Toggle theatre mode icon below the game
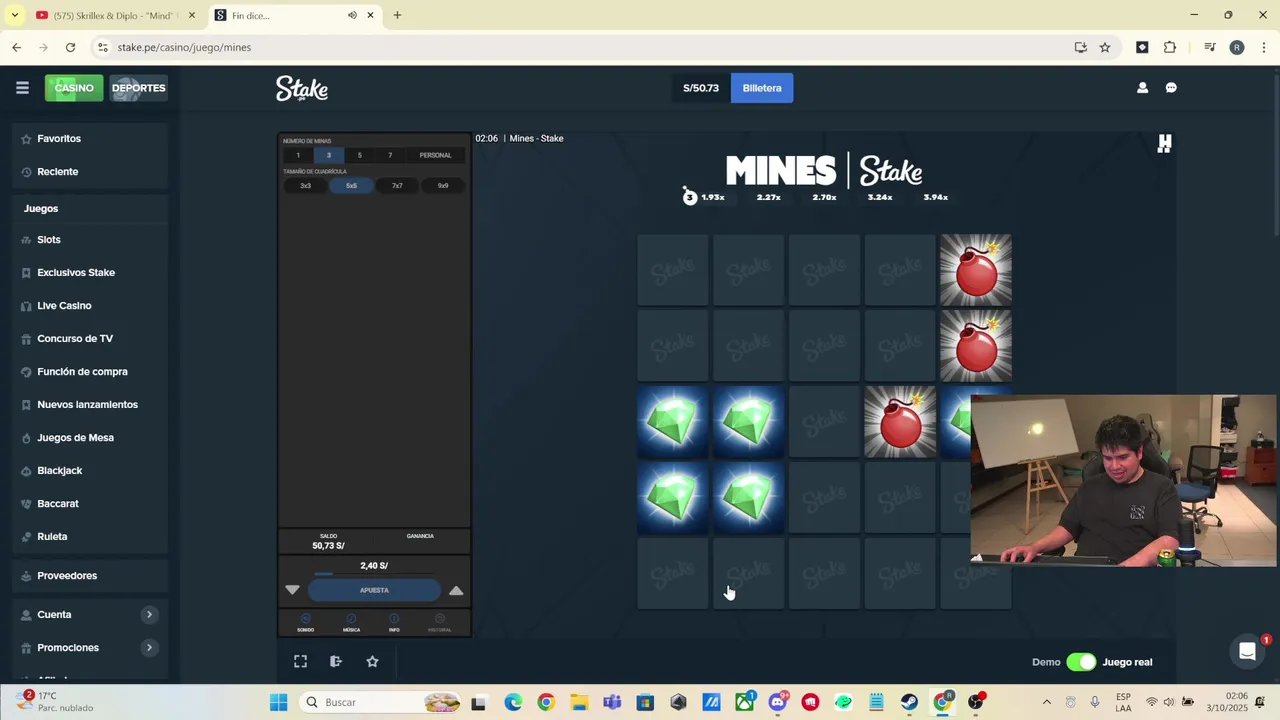The image size is (1280, 720). point(336,661)
